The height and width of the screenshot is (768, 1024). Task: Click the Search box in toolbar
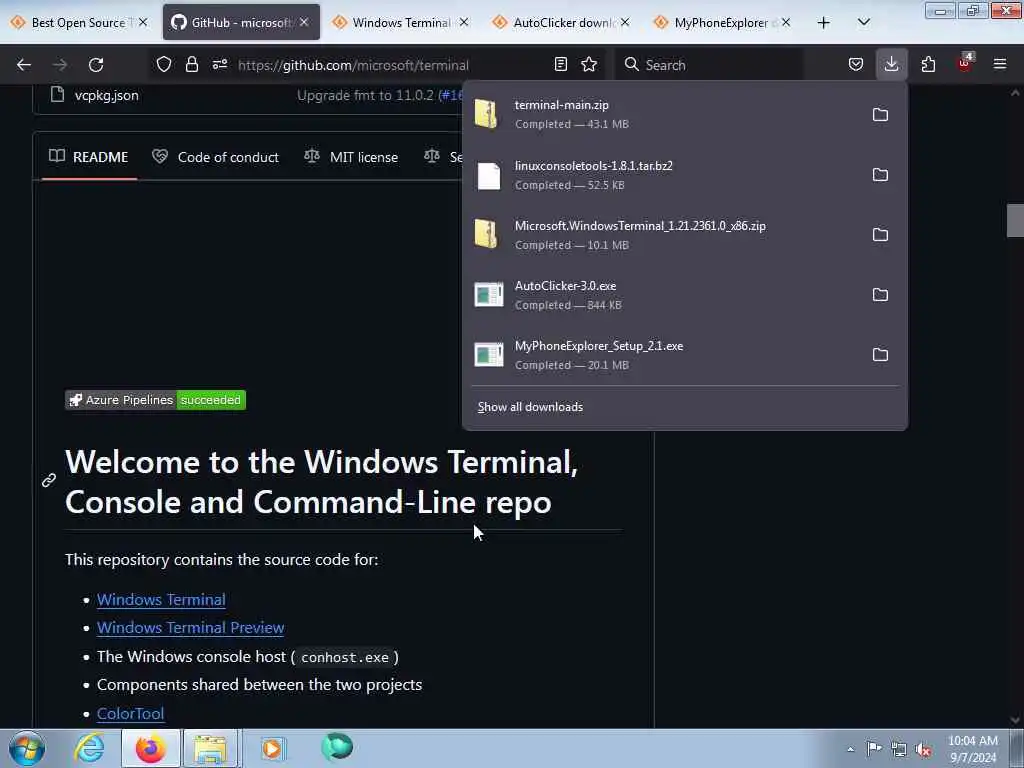coord(709,65)
